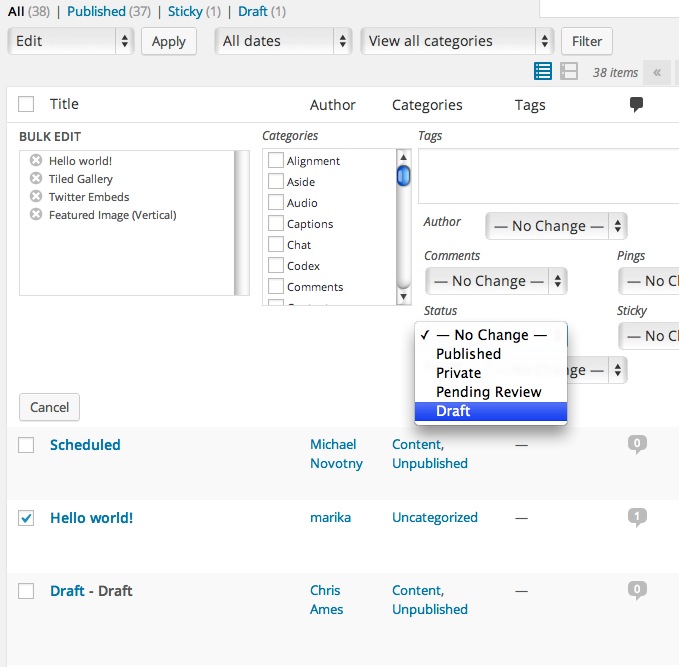The width and height of the screenshot is (679, 667).
Task: Filter posts by Draft (1)
Action: point(262,11)
